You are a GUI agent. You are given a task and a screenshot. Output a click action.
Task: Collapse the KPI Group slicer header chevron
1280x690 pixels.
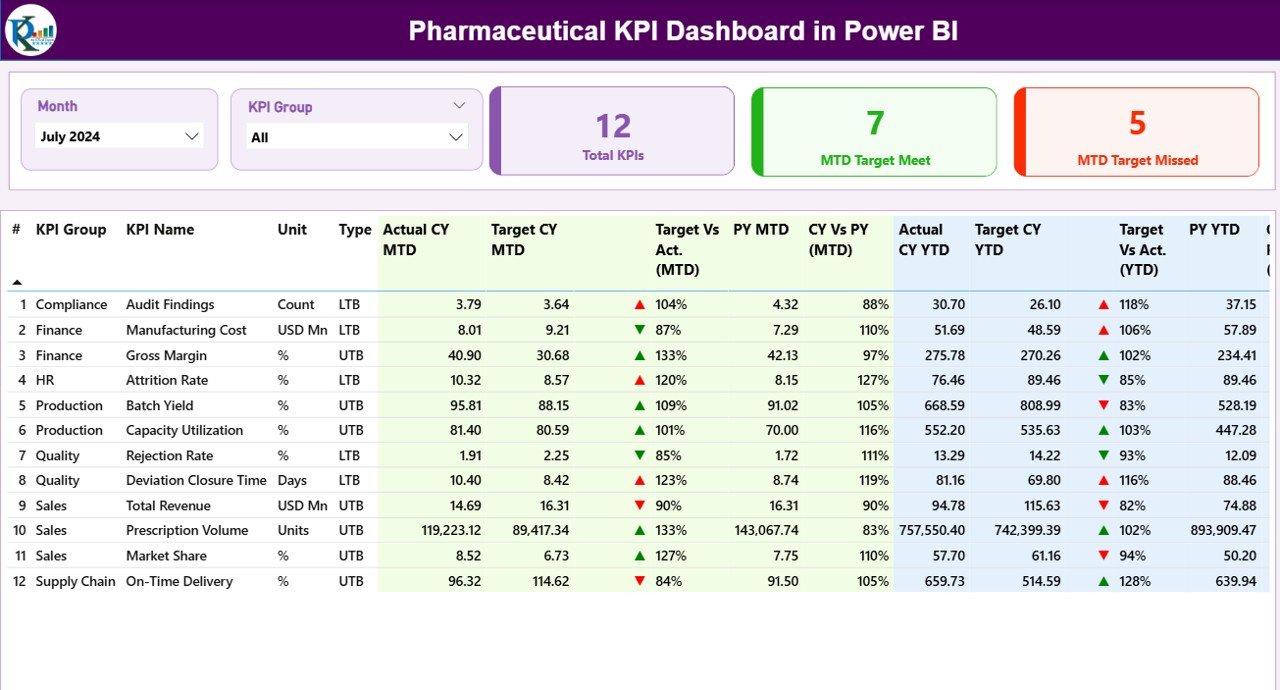(x=459, y=105)
